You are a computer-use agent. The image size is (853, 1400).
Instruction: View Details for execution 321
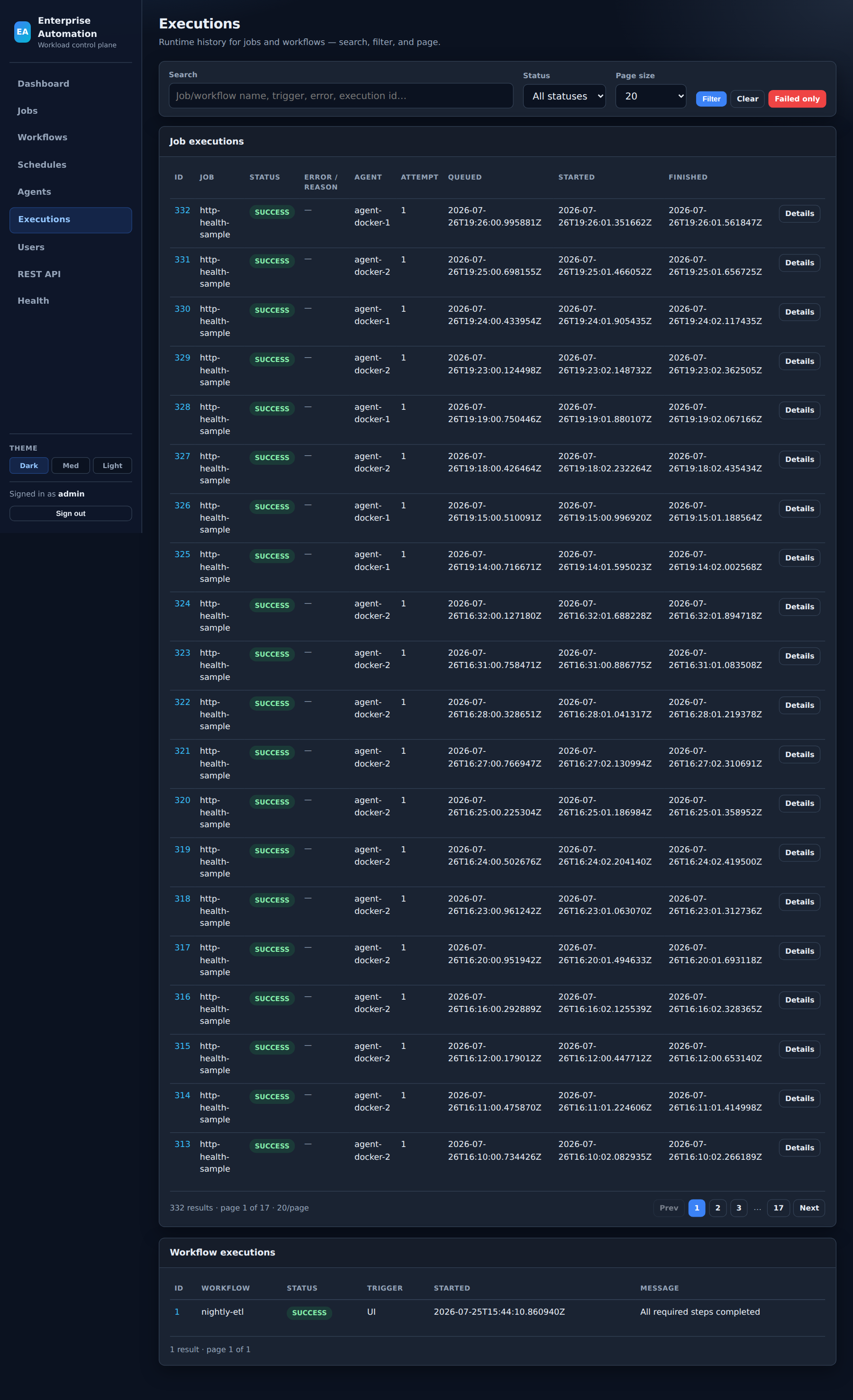point(799,755)
